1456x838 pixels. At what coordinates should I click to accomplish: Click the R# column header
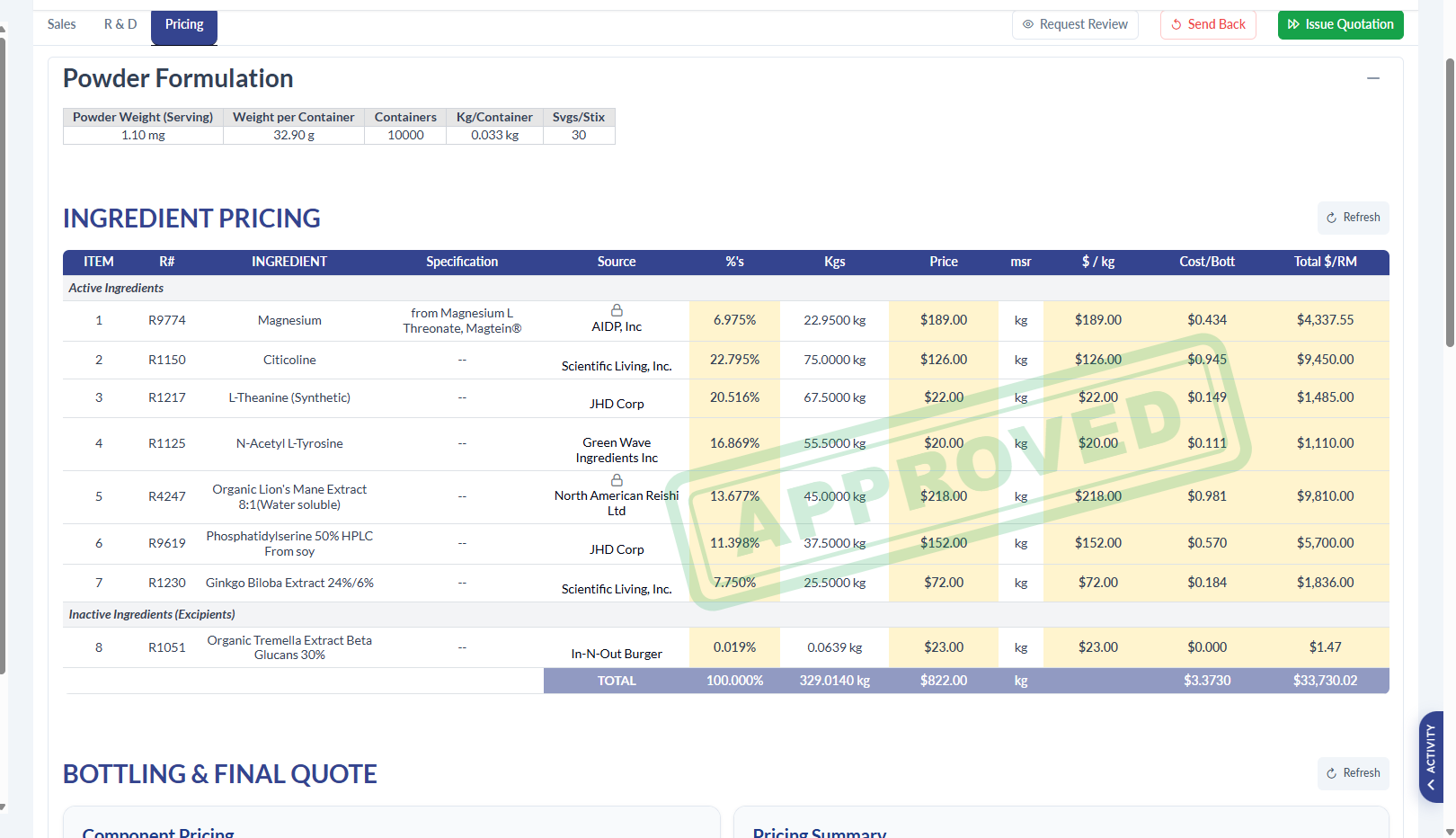167,262
